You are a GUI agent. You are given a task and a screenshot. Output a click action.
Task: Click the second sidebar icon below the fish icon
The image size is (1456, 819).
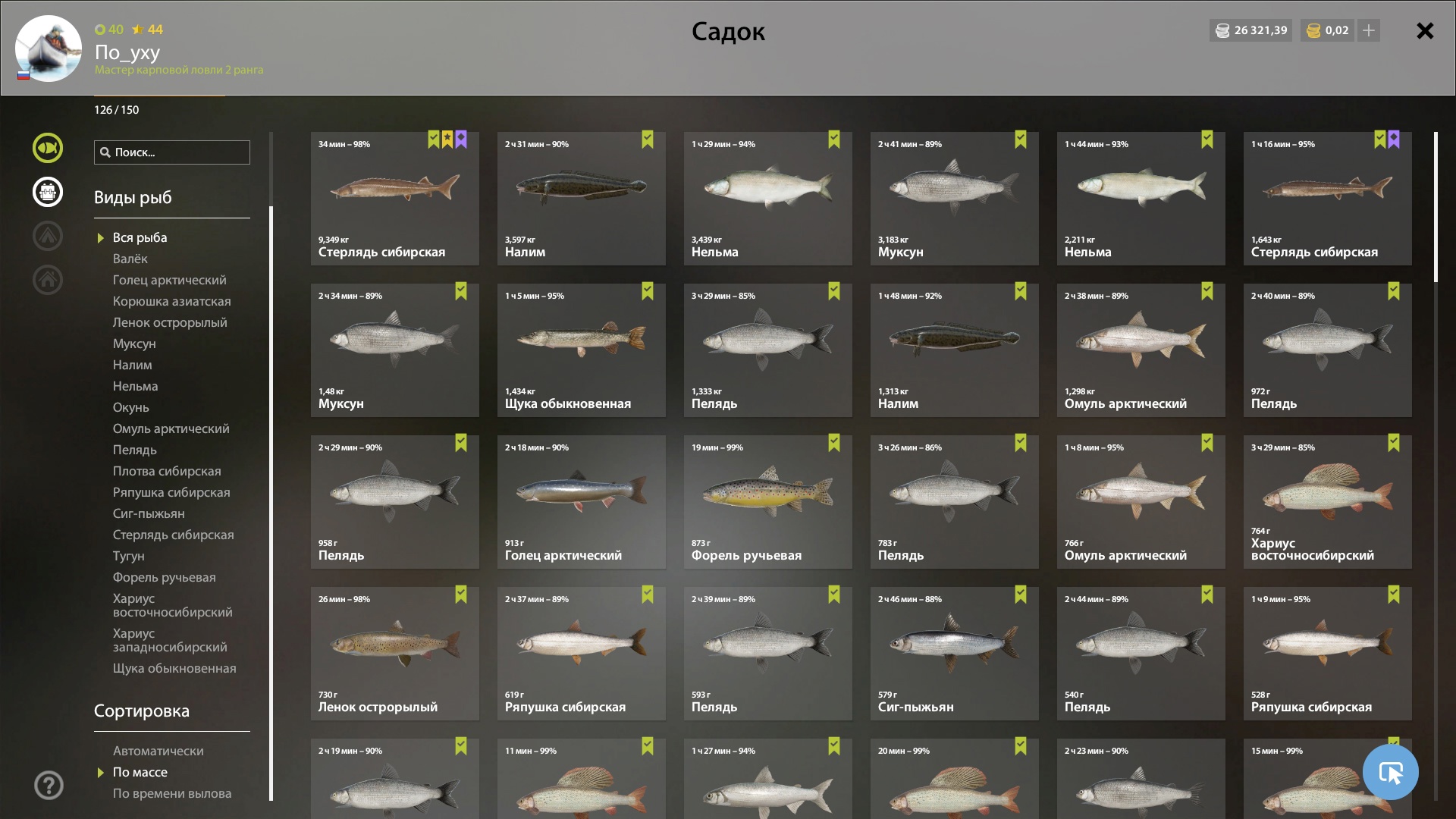[x=48, y=192]
